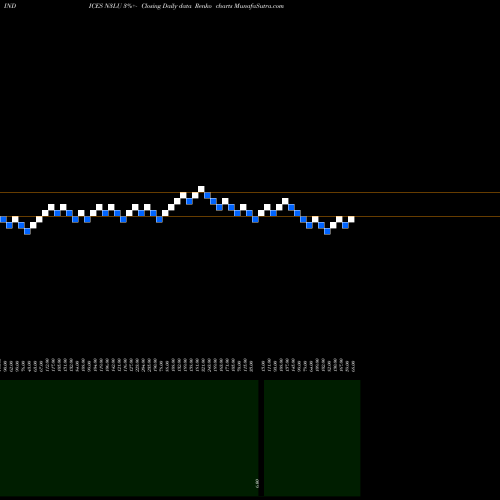Click the smaller right green volume panel
Image resolution: width=500 pixels, height=500 pixels.
(x=312, y=438)
